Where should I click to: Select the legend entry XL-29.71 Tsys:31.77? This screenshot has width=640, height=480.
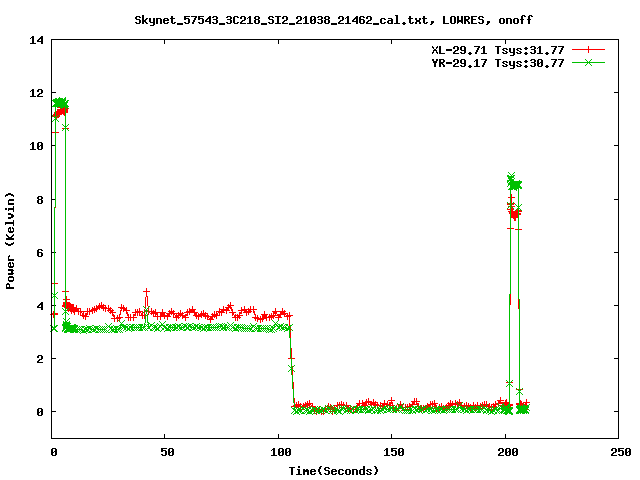point(498,50)
